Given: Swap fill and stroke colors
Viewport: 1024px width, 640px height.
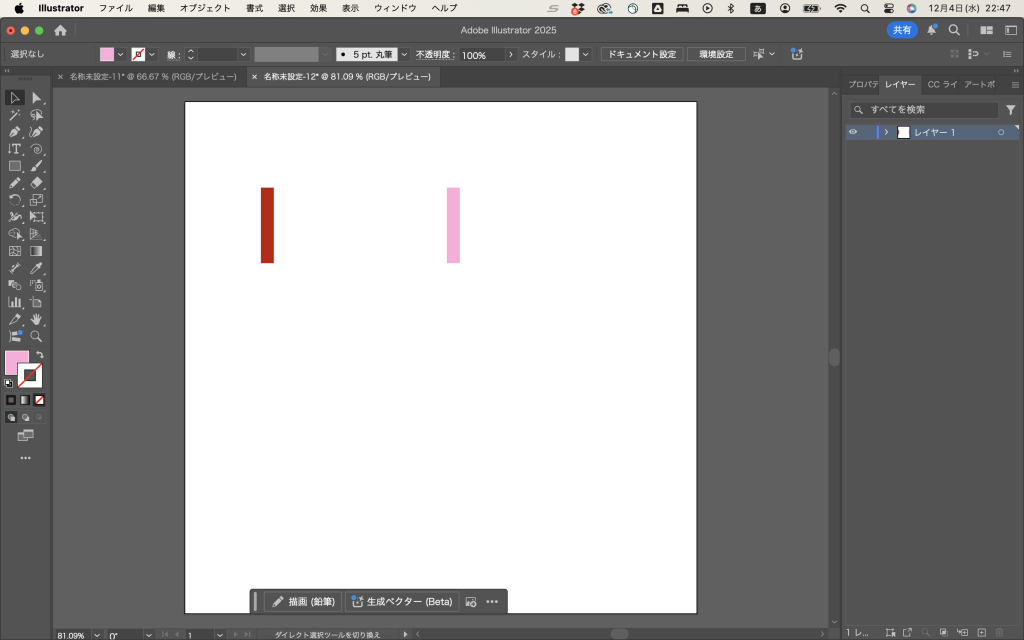Looking at the screenshot, I should 40,354.
